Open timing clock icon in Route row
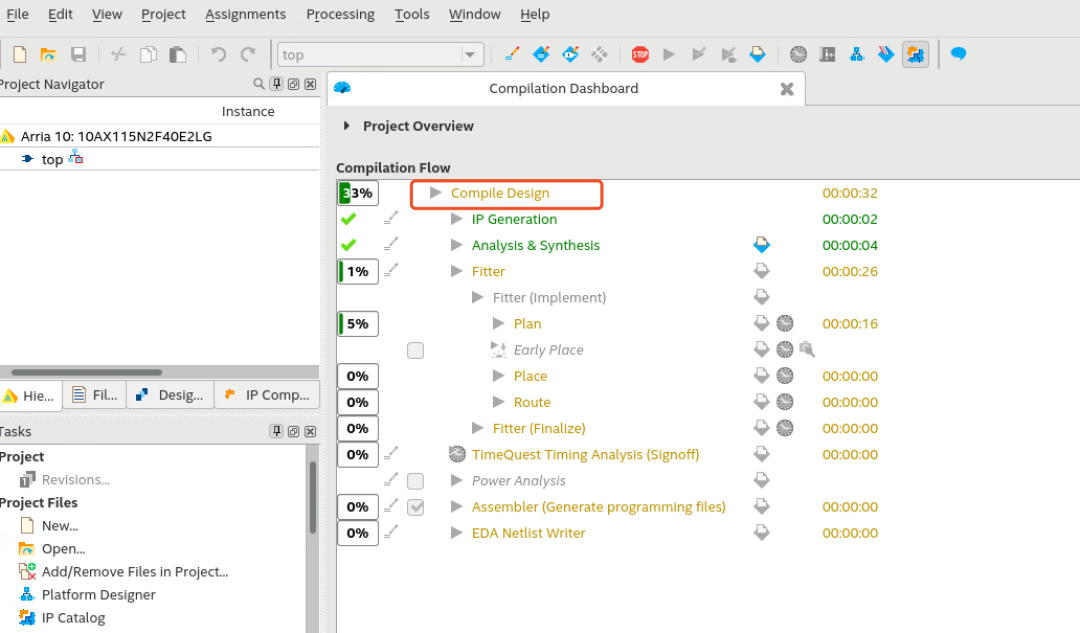The height and width of the screenshot is (633, 1080). (785, 402)
